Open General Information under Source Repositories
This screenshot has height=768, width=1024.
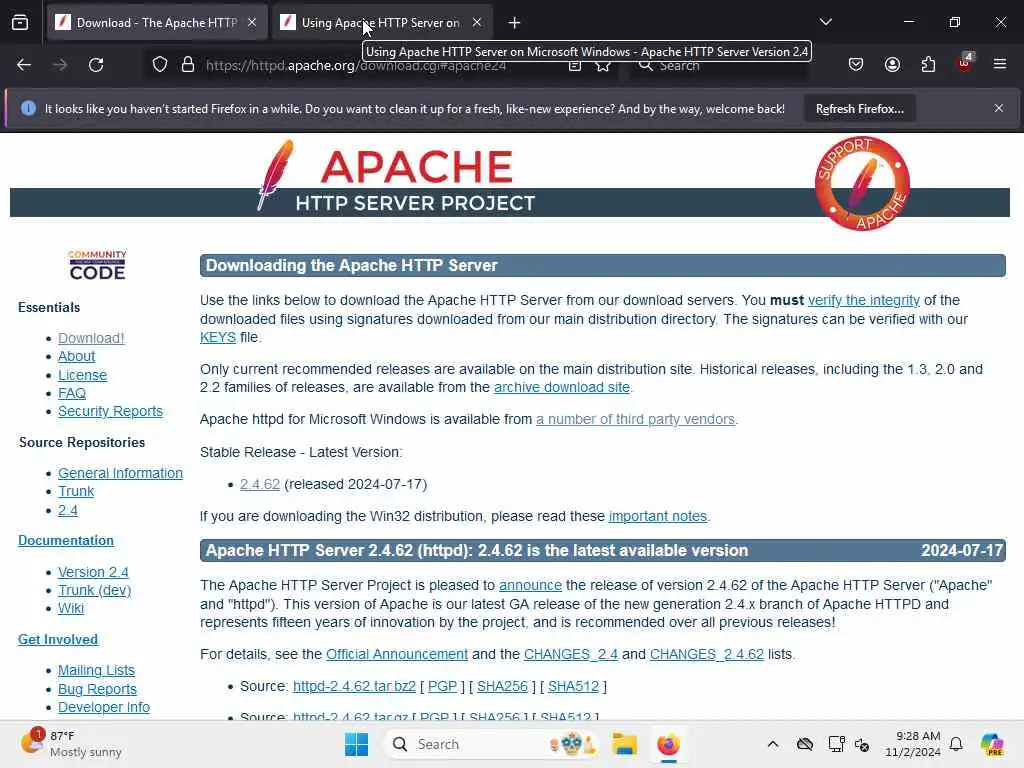(x=120, y=473)
